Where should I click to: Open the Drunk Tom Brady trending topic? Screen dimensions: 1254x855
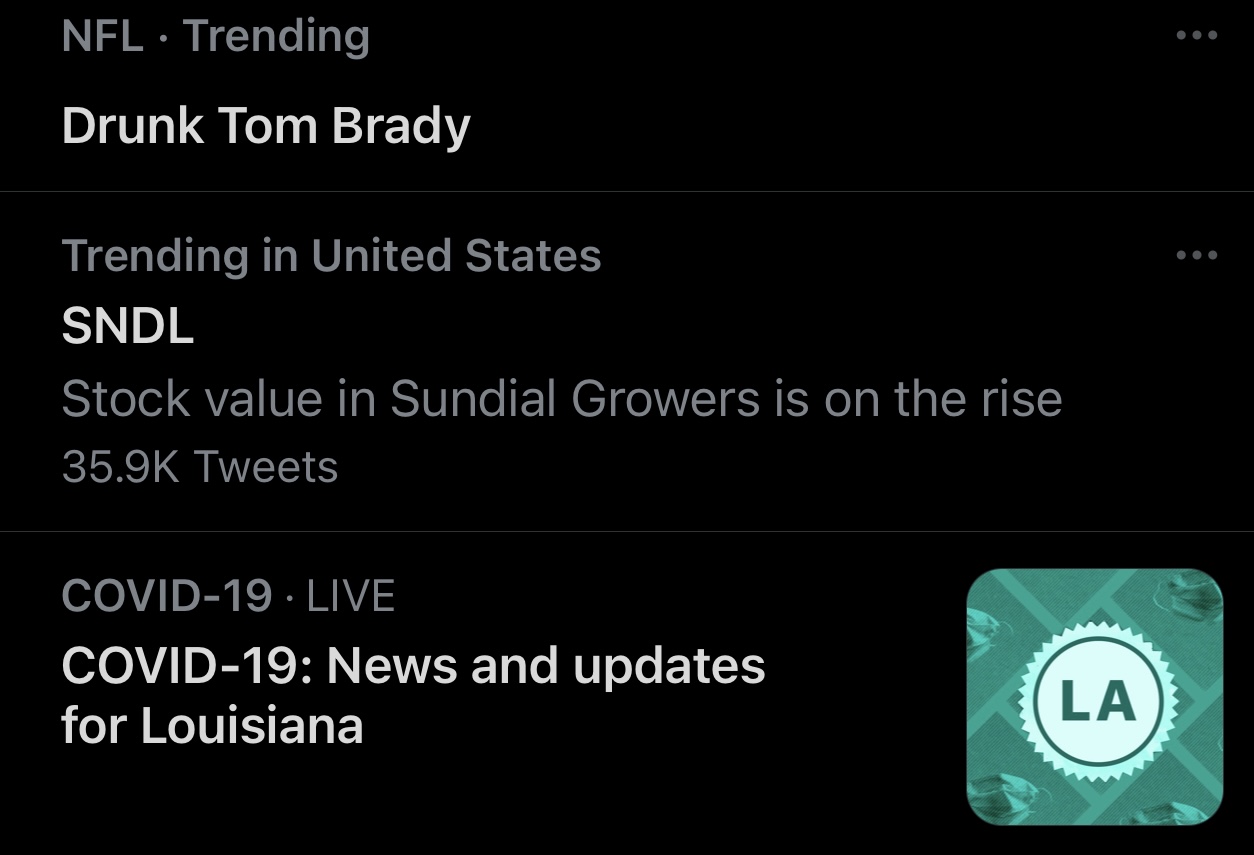pyautogui.click(x=265, y=127)
